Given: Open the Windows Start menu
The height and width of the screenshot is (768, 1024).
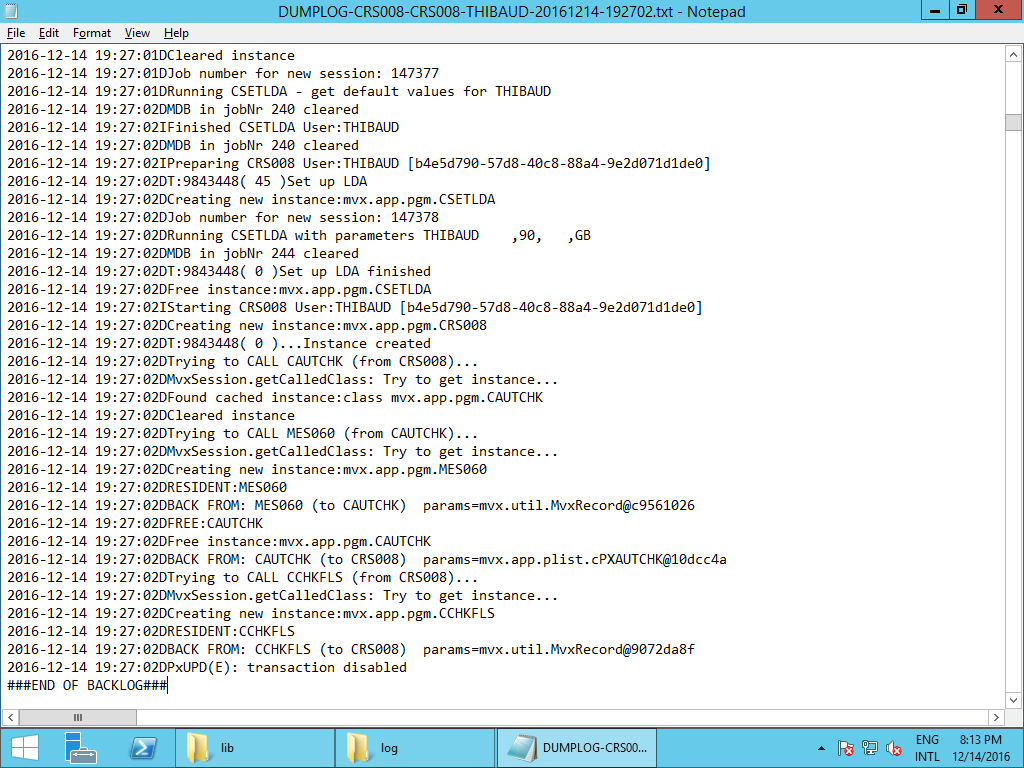Looking at the screenshot, I should click(24, 747).
